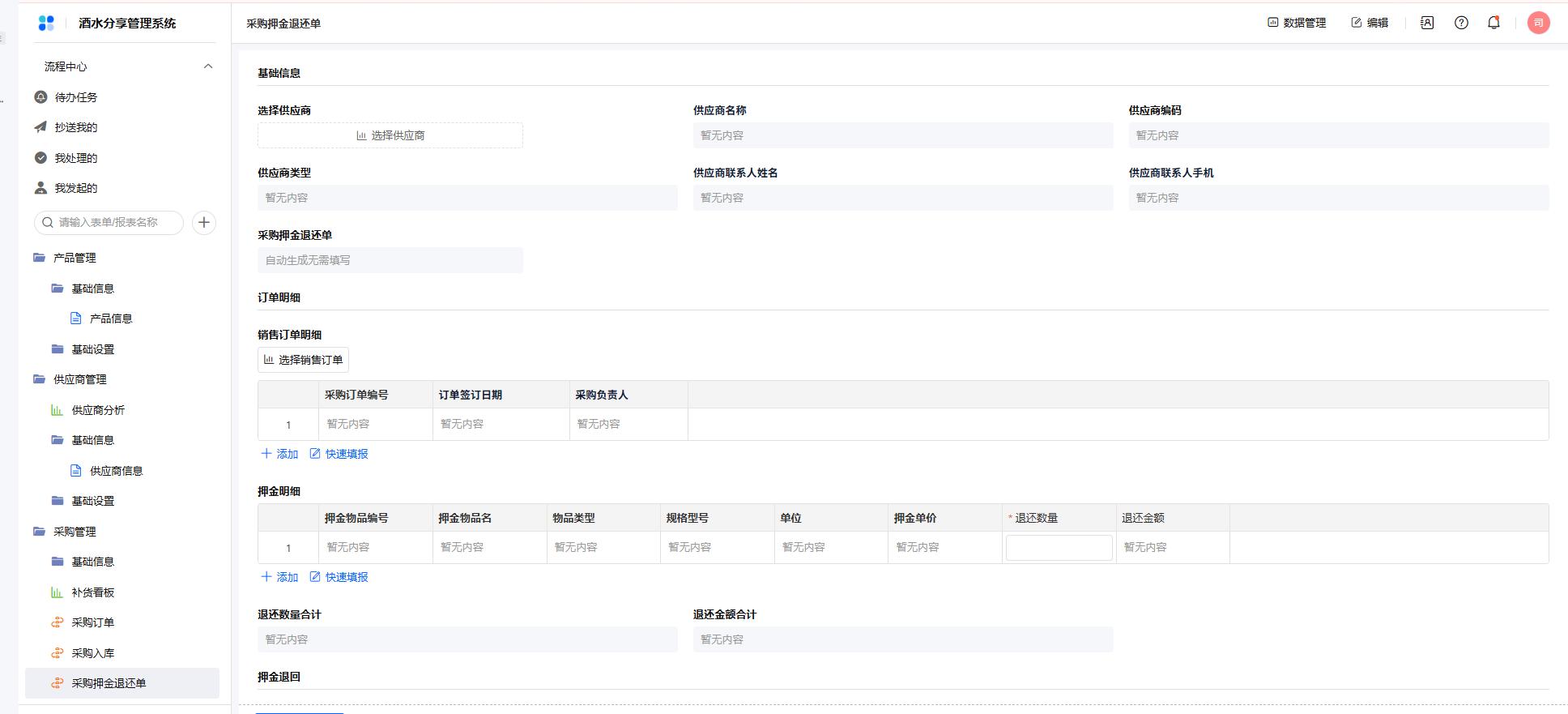Collapse the 供应商管理 folder
The height and width of the screenshot is (714, 1568).
pyautogui.click(x=122, y=379)
